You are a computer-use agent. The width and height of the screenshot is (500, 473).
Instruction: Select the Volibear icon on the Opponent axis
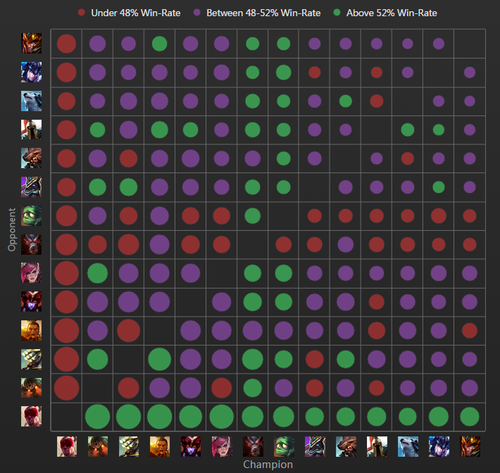(31, 101)
